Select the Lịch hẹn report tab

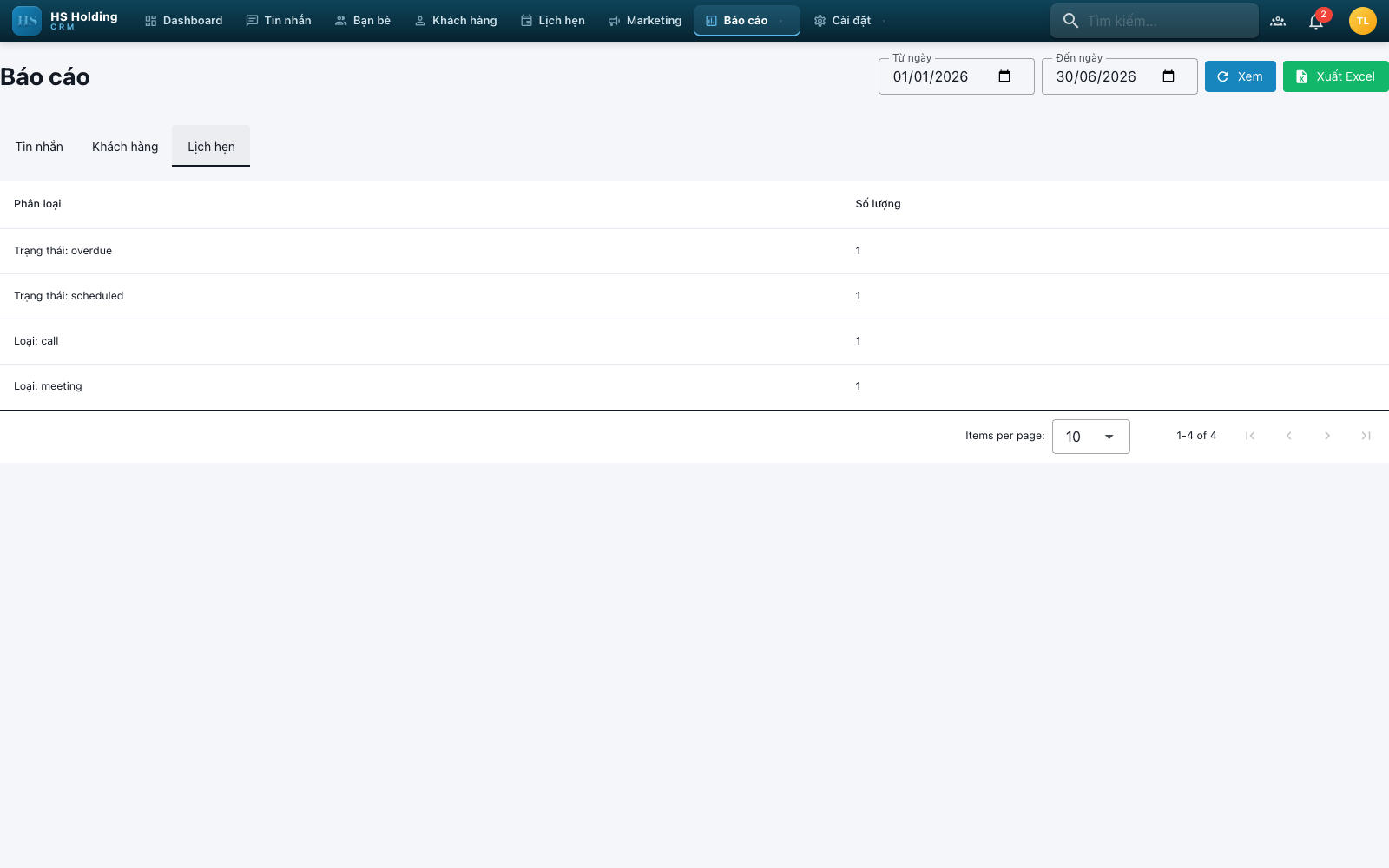point(211,146)
